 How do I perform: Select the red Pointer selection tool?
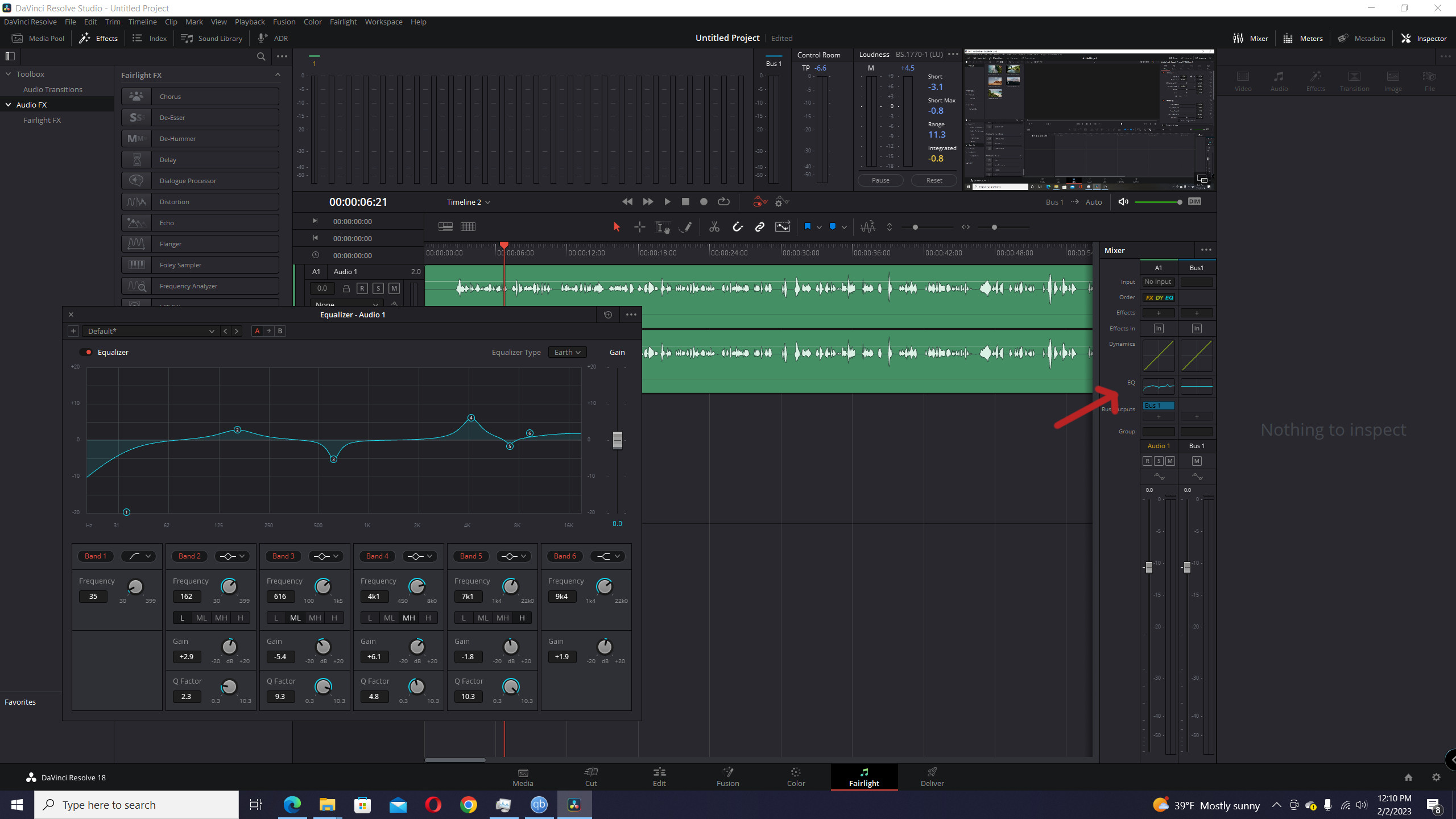click(617, 227)
